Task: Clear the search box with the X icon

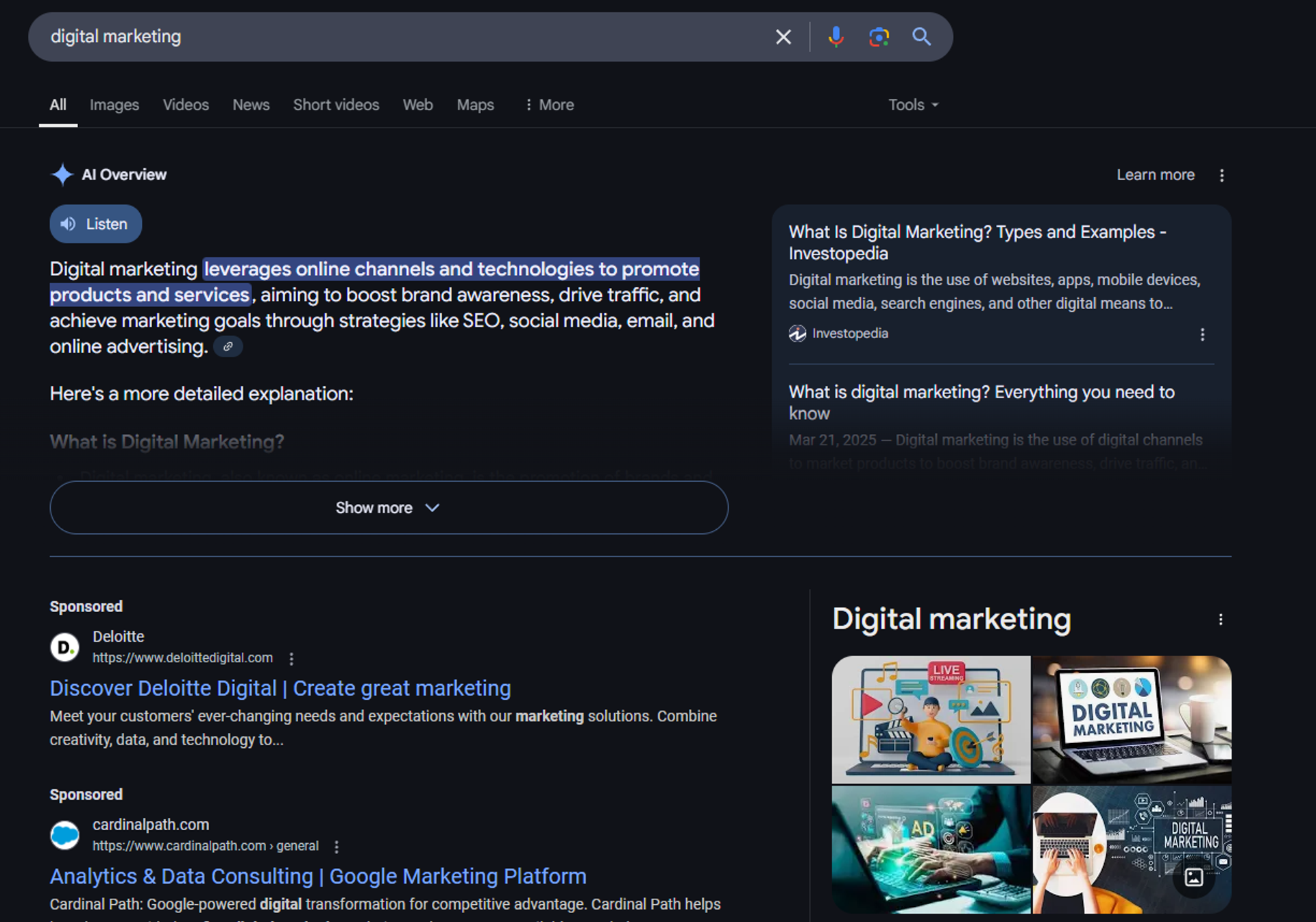Action: (x=783, y=37)
